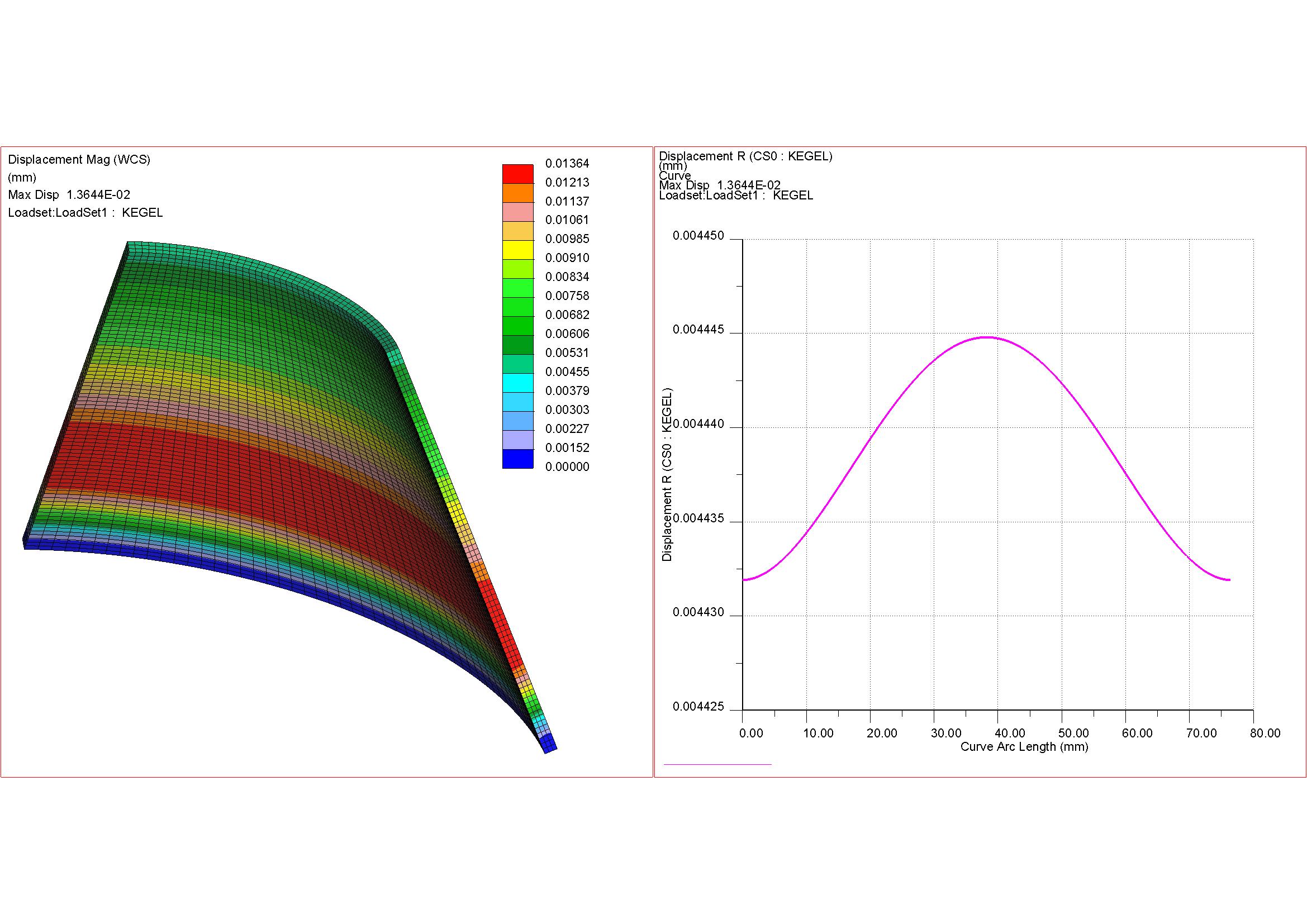Screen dimensions: 1307x924
Task: Click the red swatch atop the color legend
Action: coord(517,174)
